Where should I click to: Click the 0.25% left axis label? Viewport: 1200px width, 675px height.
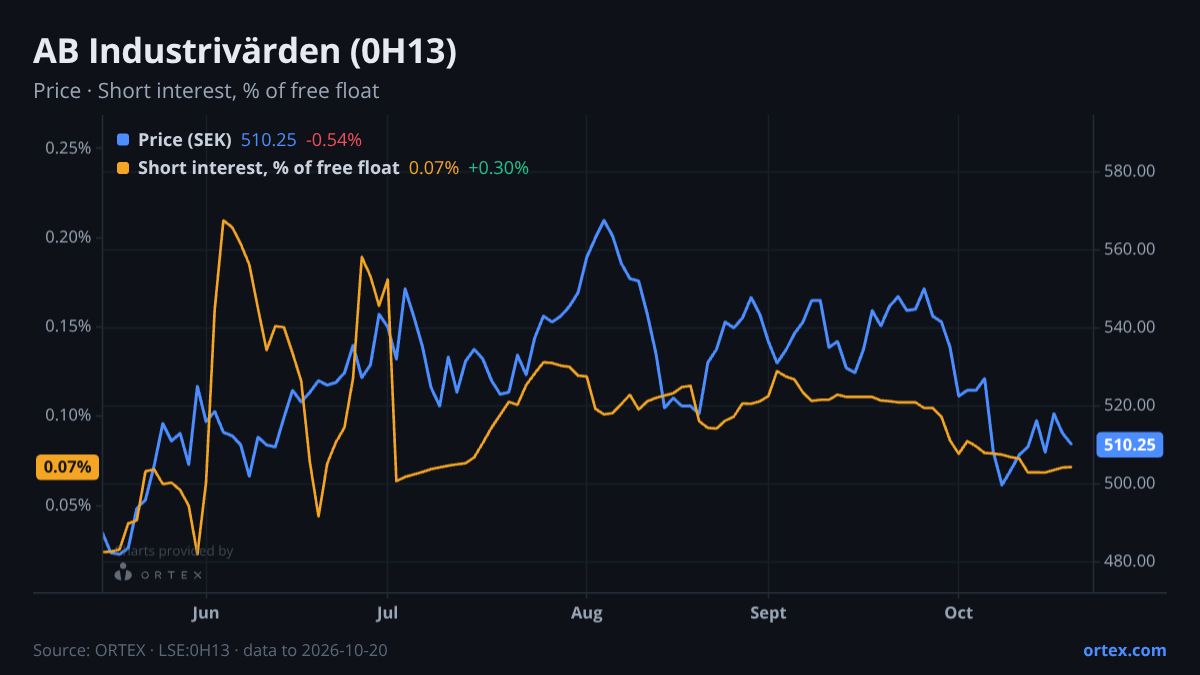pos(68,148)
